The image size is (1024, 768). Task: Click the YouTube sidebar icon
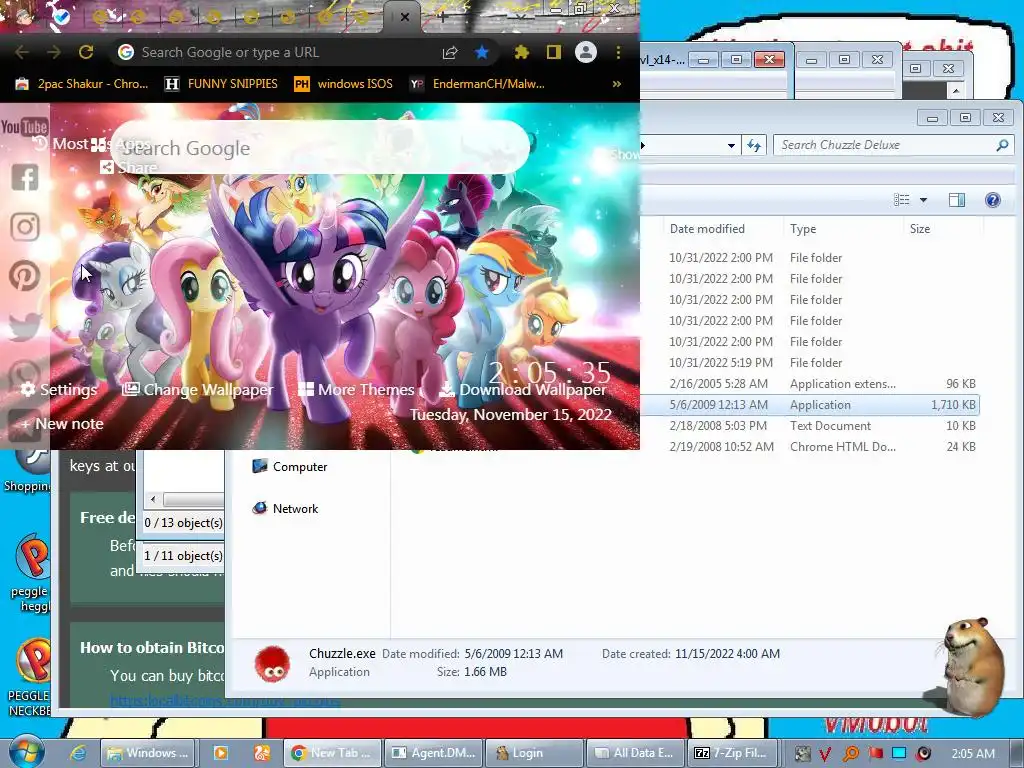pos(24,126)
